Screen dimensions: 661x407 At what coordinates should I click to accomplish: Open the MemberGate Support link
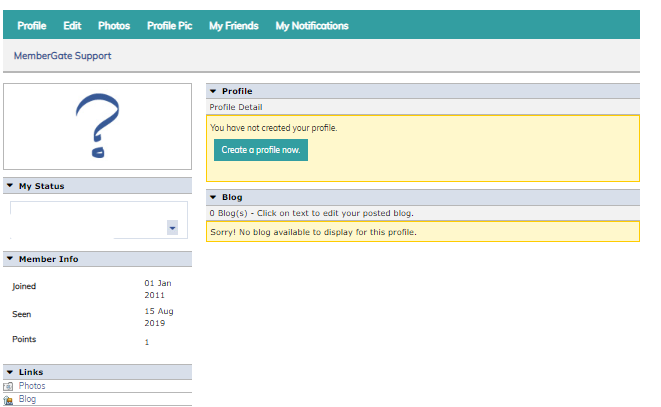[62, 56]
